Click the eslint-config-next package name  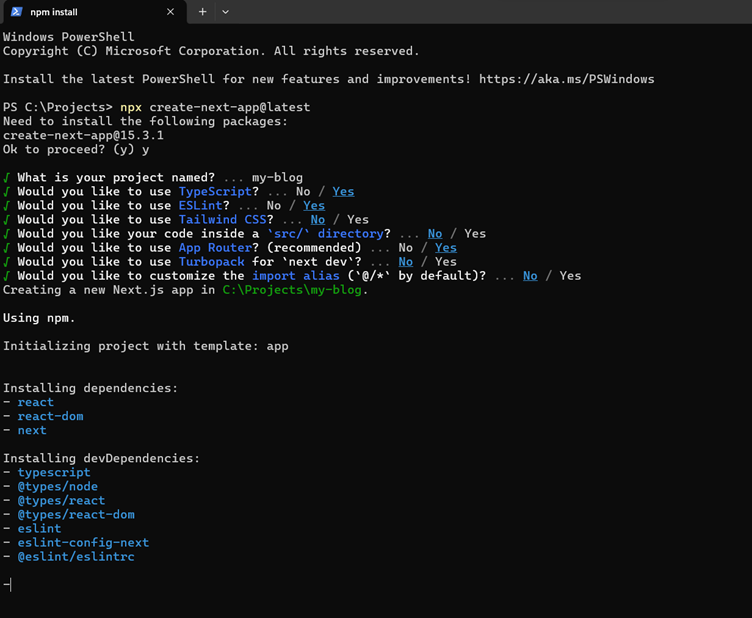83,543
